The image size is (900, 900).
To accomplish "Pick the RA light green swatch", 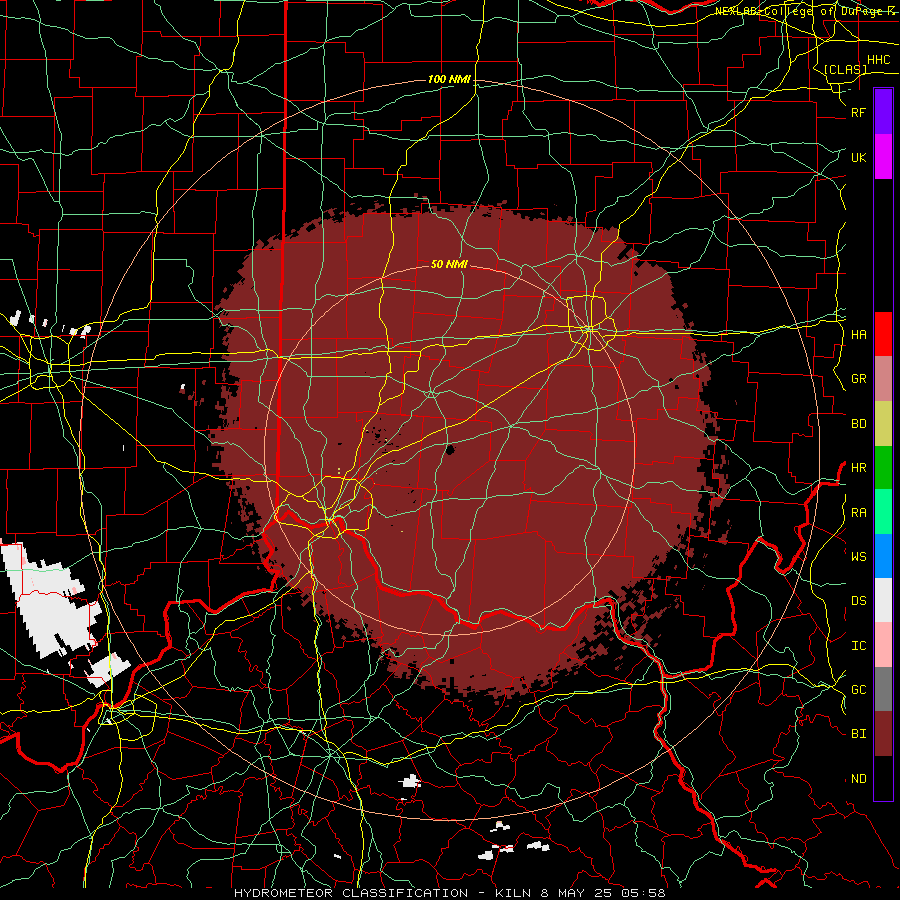I will [x=883, y=512].
